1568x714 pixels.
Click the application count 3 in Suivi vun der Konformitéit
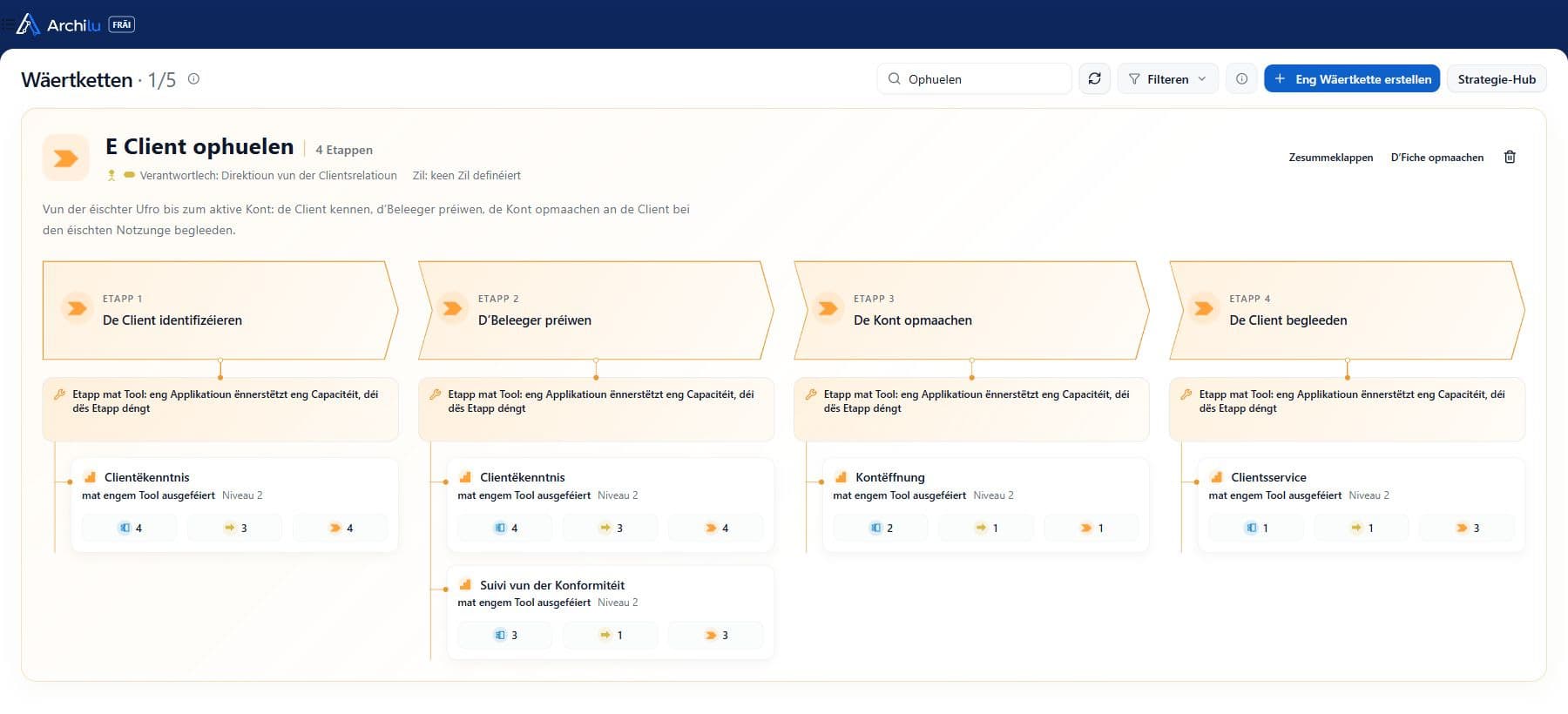pos(505,635)
